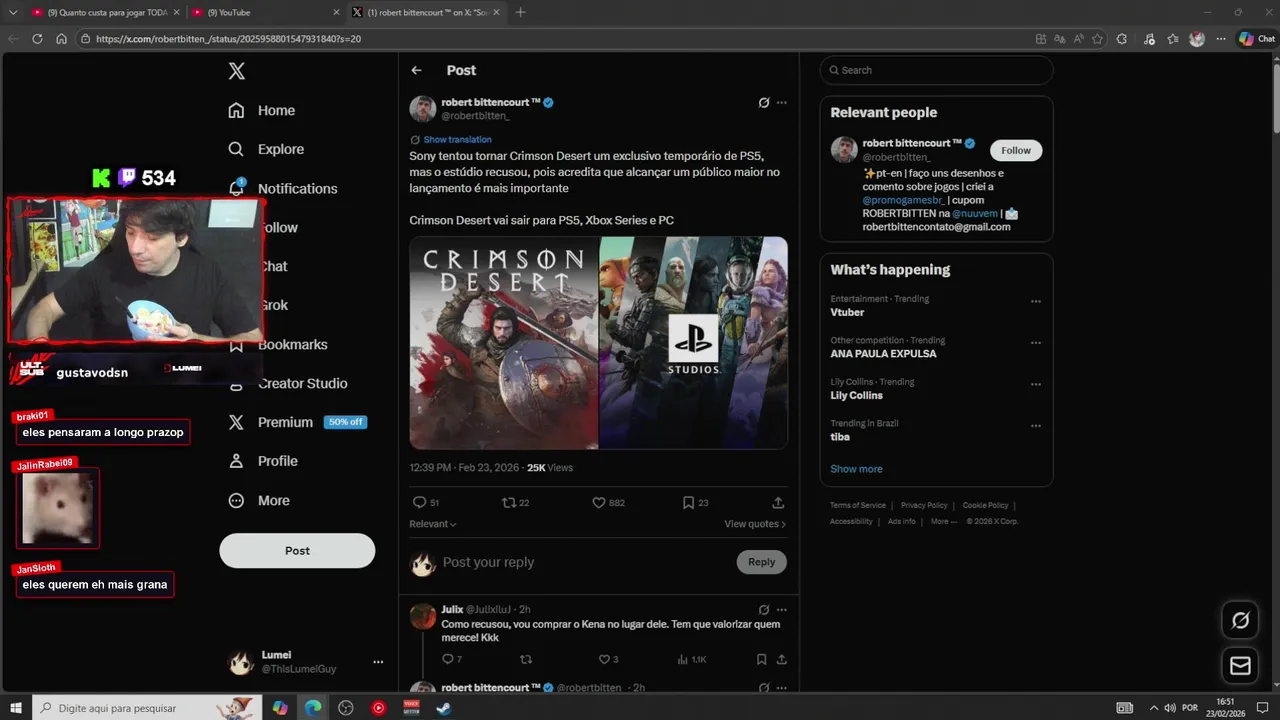Image resolution: width=1280 pixels, height=720 pixels.
Task: Click the X Search box
Action: [936, 70]
